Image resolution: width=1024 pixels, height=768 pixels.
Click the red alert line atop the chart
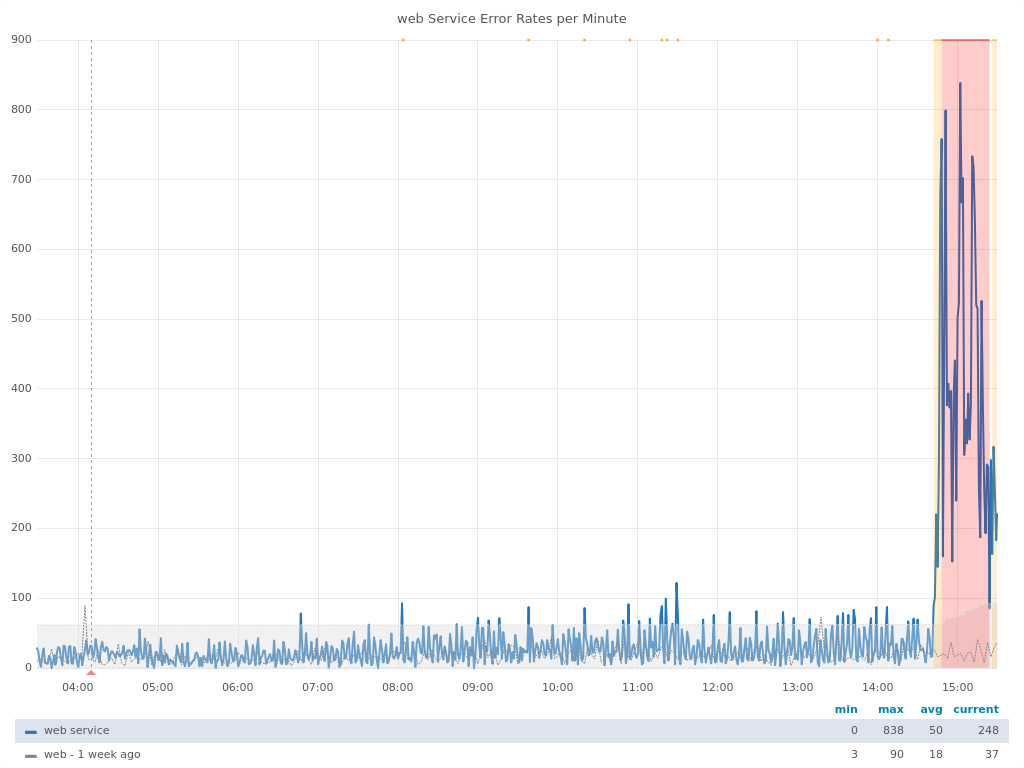click(965, 40)
